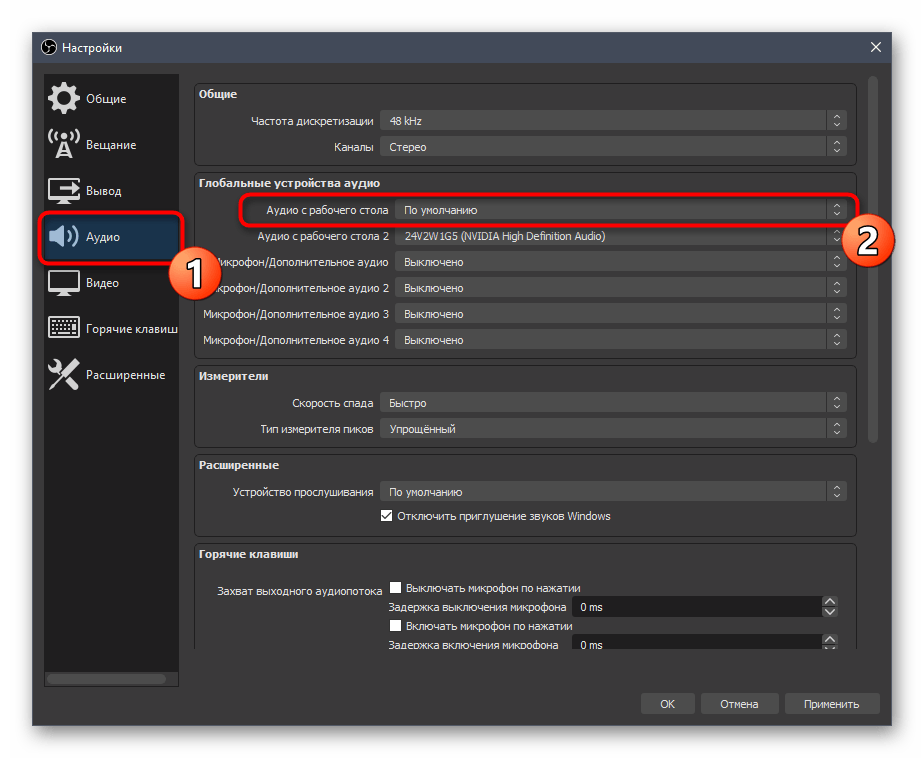Open the Аудио с рабочего стола 2 dropdown
This screenshot has height=758, width=924.
tap(621, 236)
